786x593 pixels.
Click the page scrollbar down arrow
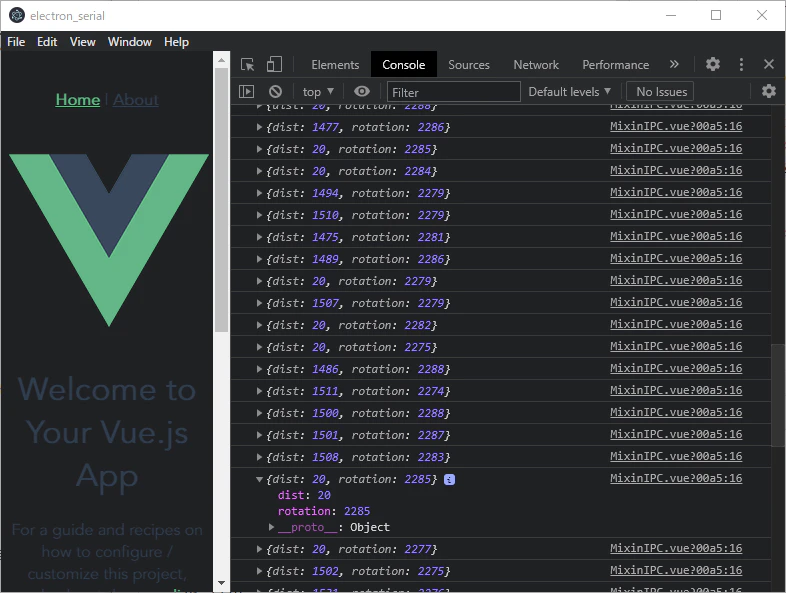click(221, 583)
